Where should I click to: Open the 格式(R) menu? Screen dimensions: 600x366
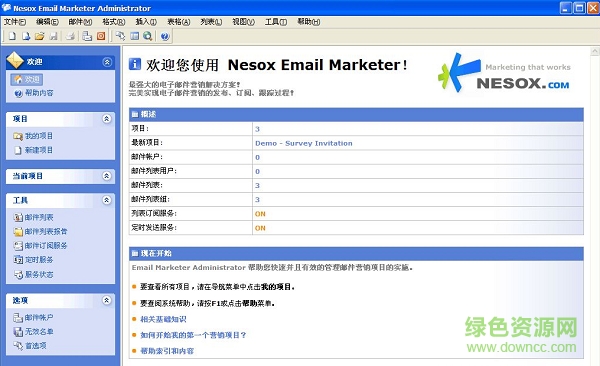114,22
